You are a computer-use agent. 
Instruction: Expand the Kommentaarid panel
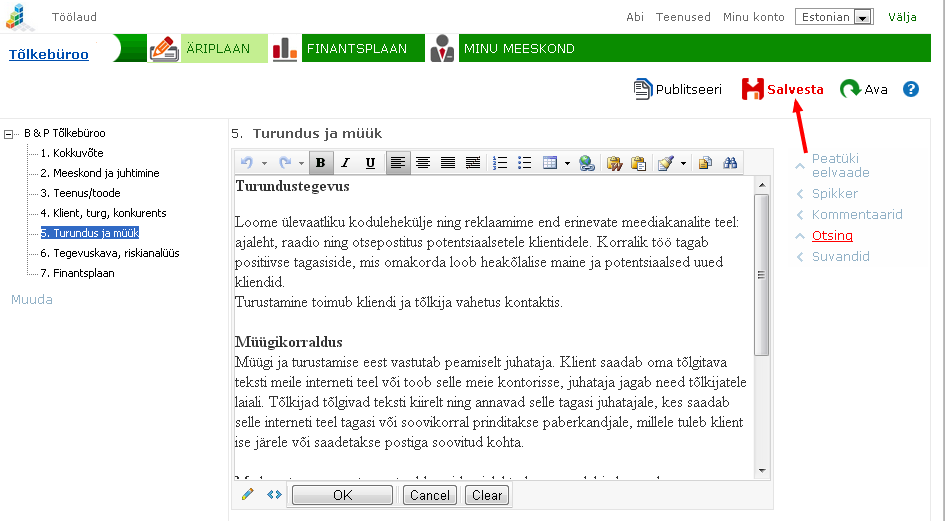(857, 215)
